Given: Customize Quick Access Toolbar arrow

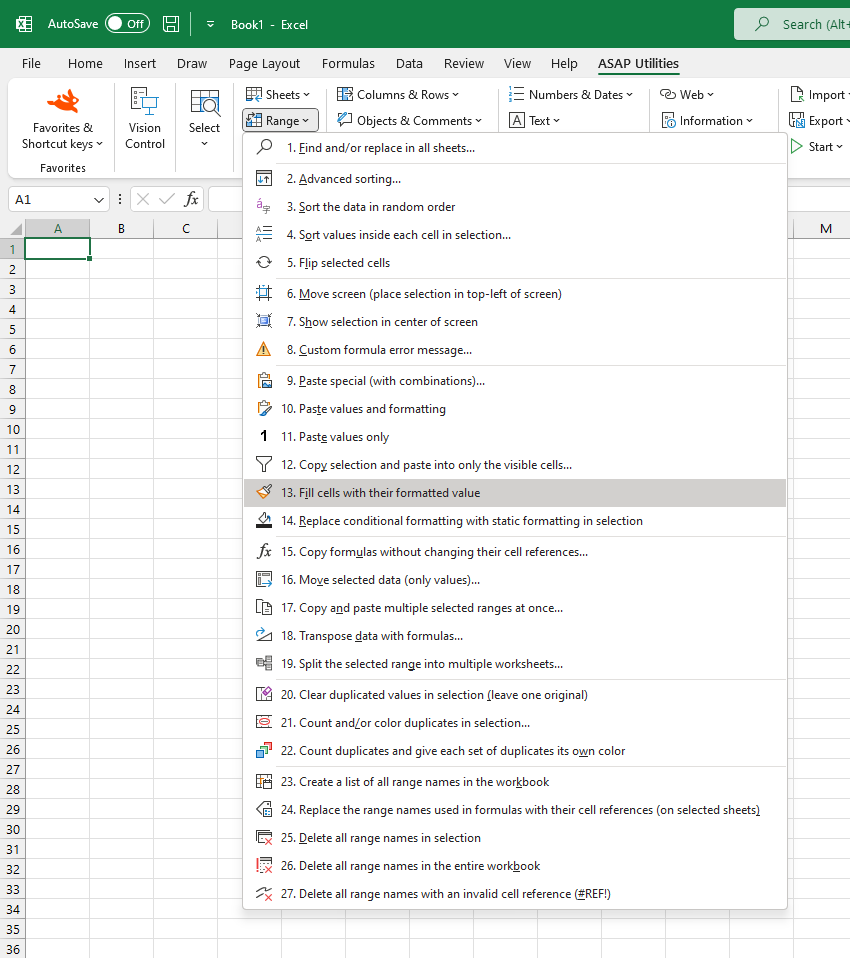Looking at the screenshot, I should point(210,24).
